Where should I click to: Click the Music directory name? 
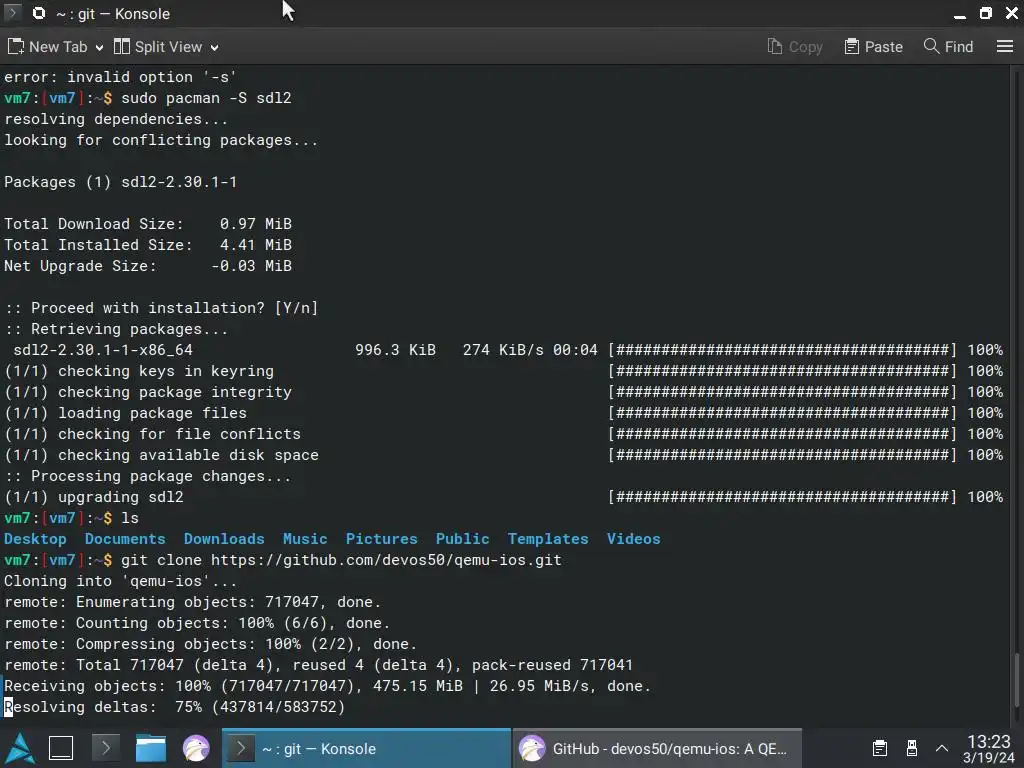click(x=305, y=539)
